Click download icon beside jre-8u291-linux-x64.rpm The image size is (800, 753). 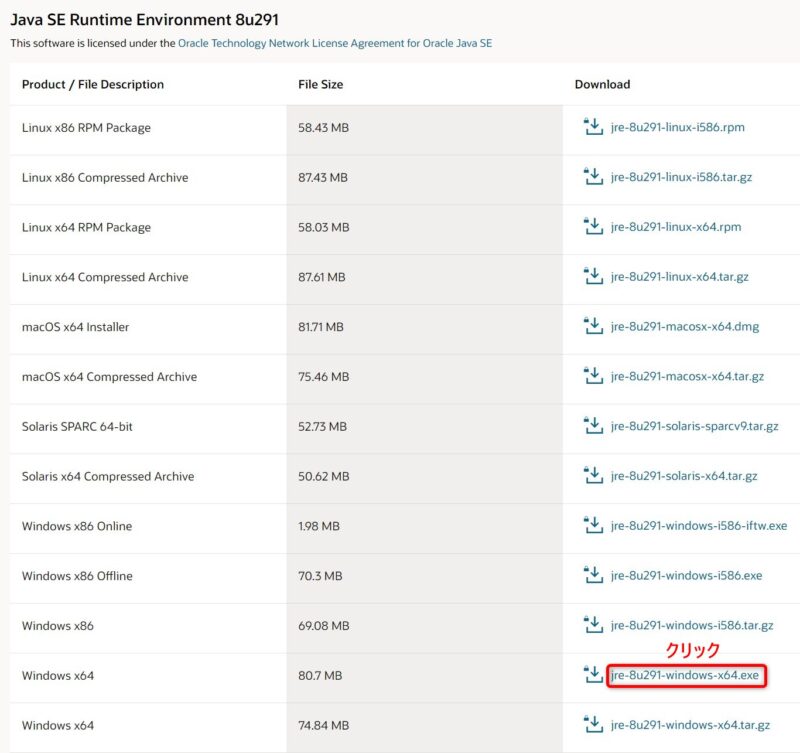[x=593, y=227]
